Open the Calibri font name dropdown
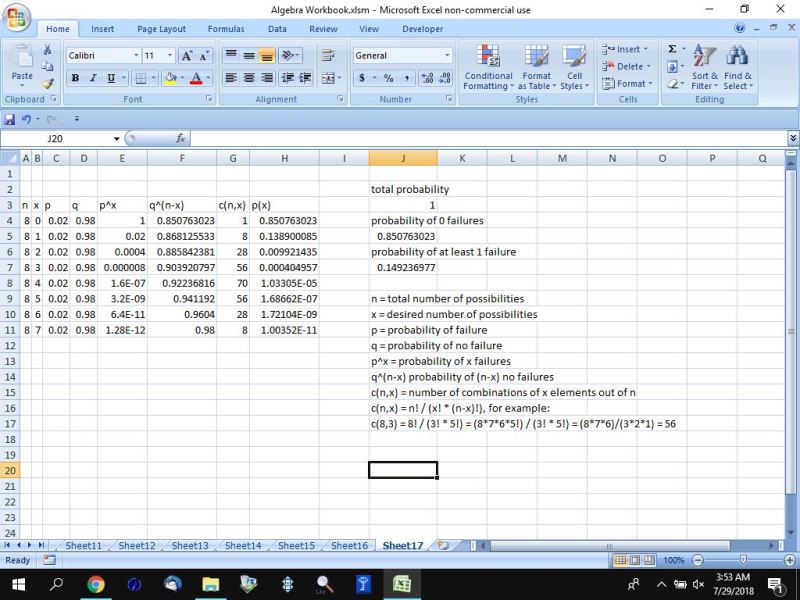This screenshot has height=600, width=800. pos(136,56)
